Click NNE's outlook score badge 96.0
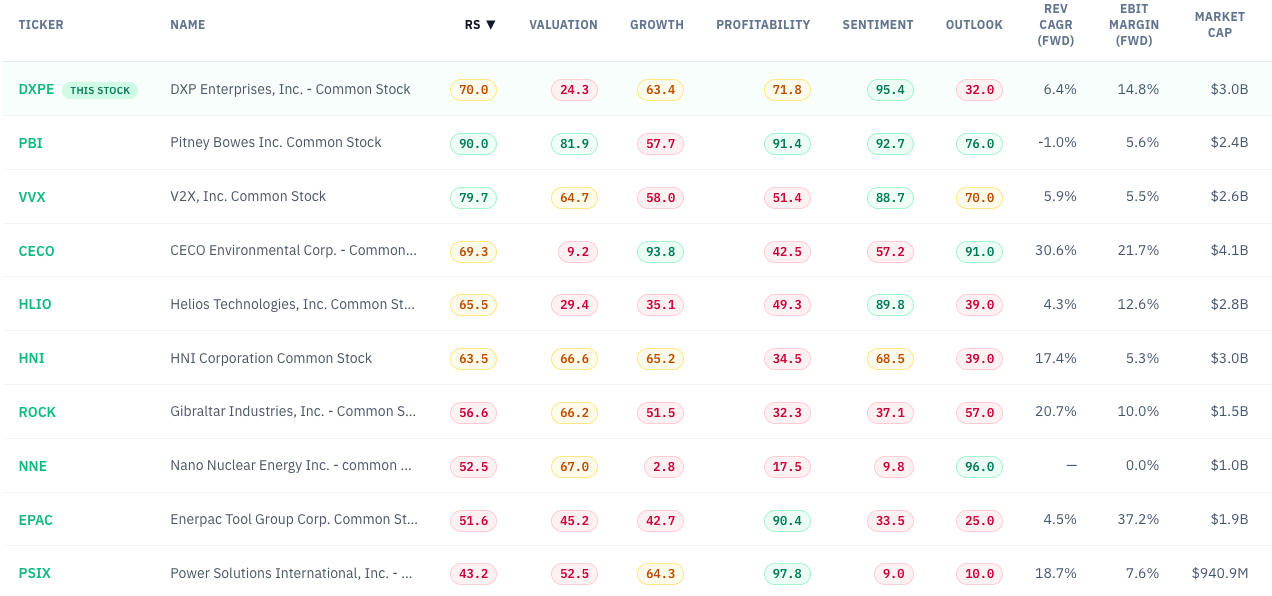The width and height of the screenshot is (1272, 596). click(979, 467)
